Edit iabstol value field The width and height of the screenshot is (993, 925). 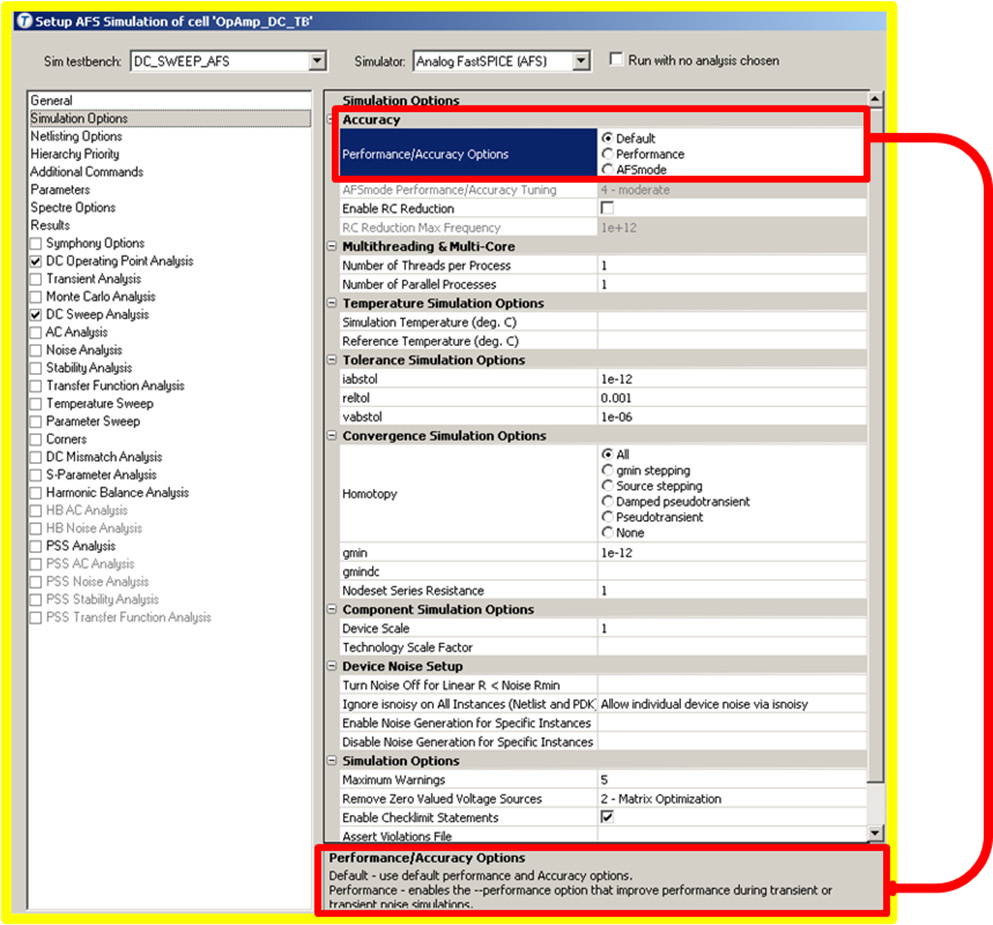(731, 379)
